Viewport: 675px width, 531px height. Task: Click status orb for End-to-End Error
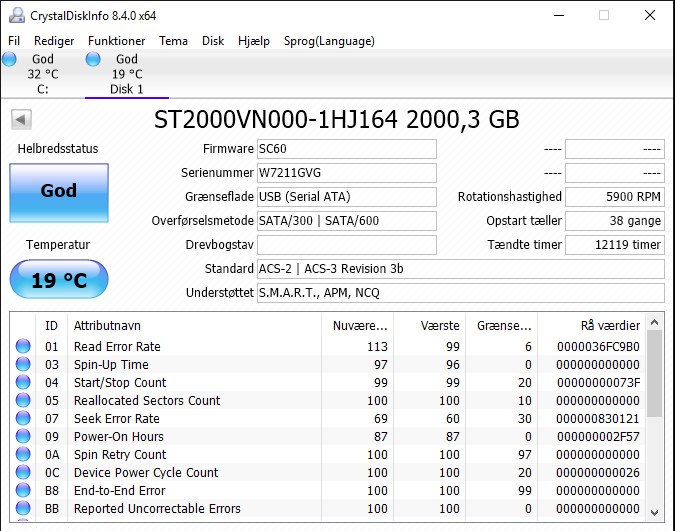pos(23,490)
